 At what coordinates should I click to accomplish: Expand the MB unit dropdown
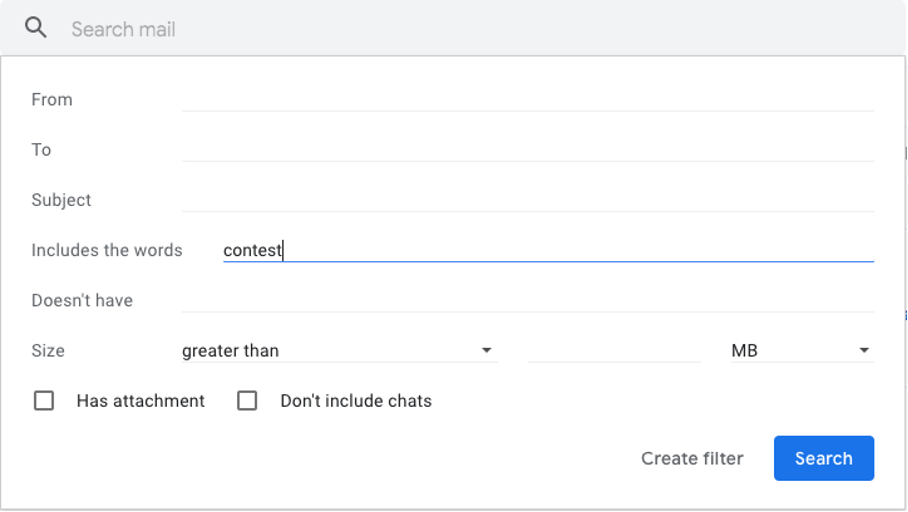(x=802, y=350)
